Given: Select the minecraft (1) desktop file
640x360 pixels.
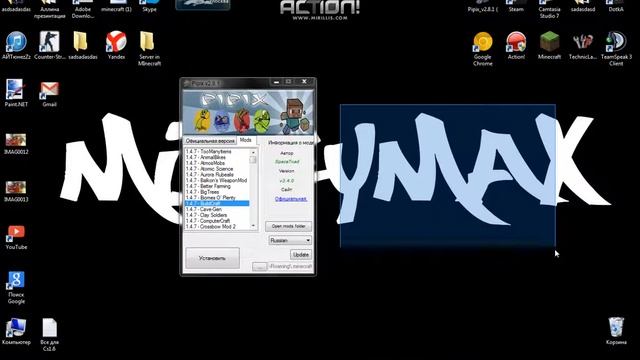Looking at the screenshot, I should coord(116,6).
